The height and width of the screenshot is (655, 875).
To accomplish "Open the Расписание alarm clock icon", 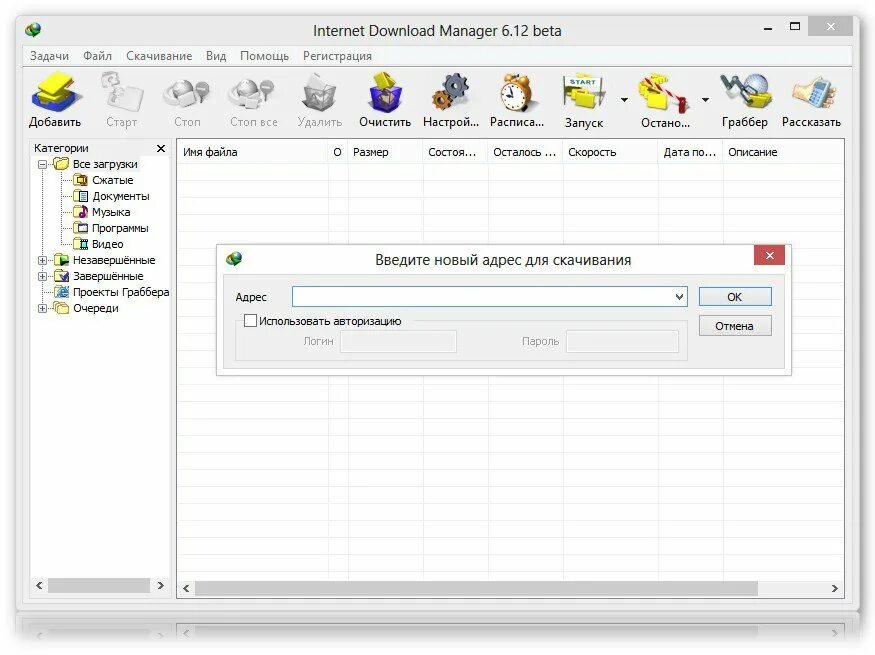I will [517, 92].
